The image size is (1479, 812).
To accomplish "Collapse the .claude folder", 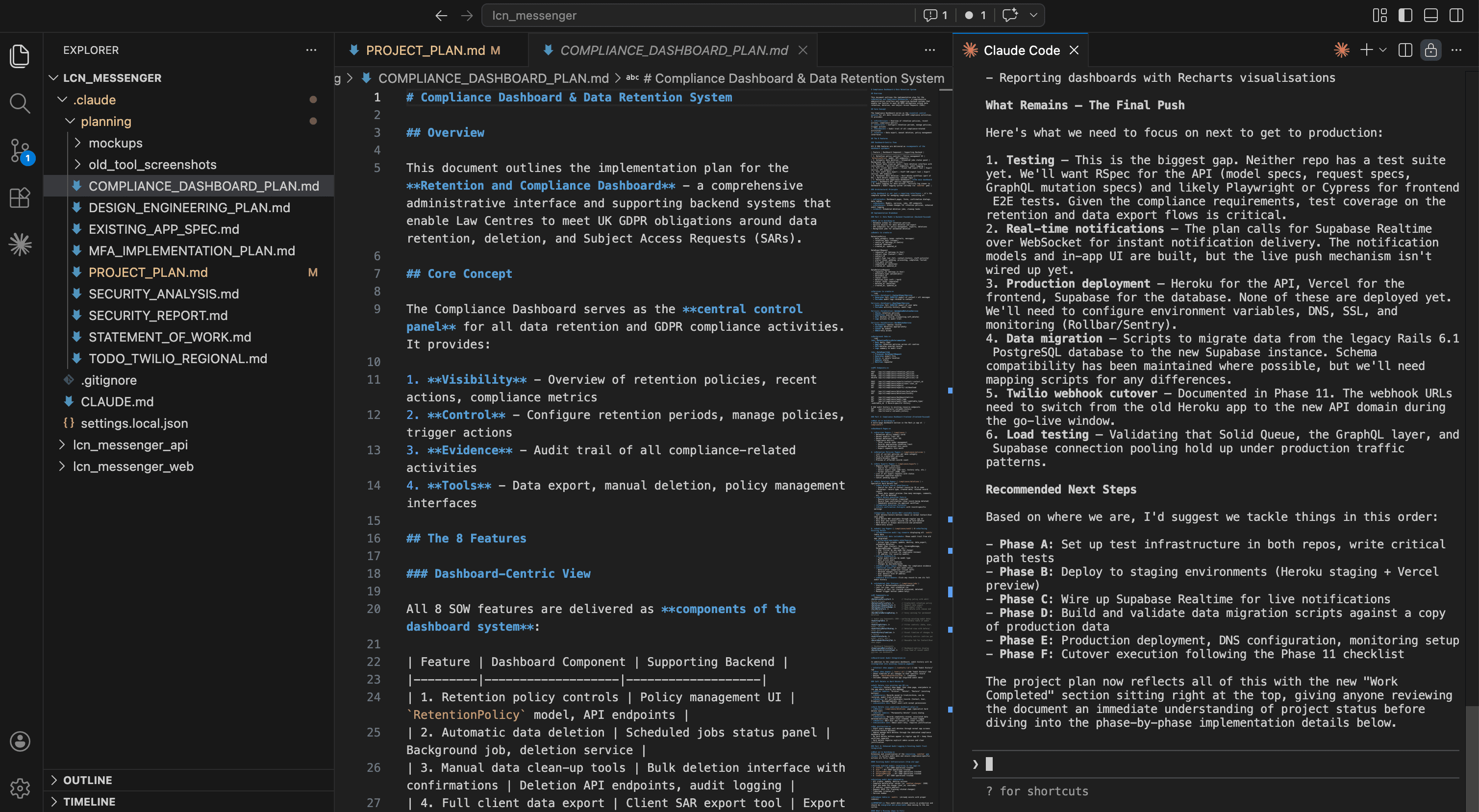I will pyautogui.click(x=62, y=99).
